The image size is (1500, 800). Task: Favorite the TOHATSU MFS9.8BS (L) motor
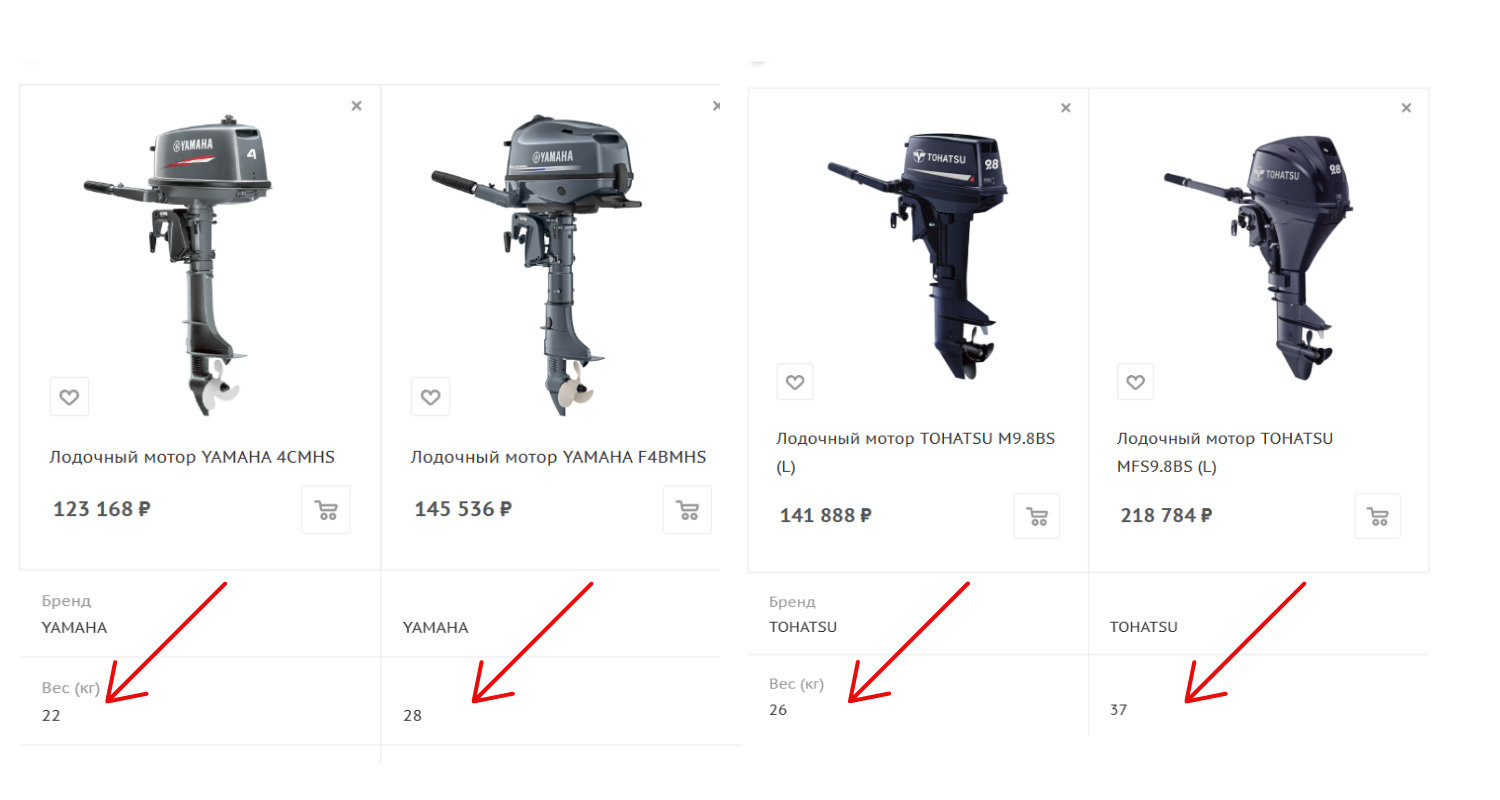1135,382
